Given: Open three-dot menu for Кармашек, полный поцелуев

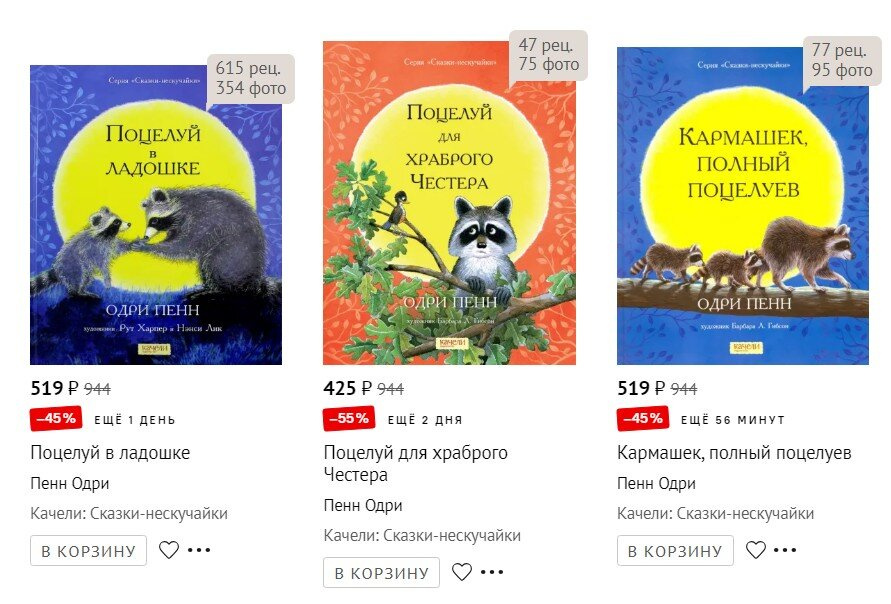Looking at the screenshot, I should click(x=785, y=550).
